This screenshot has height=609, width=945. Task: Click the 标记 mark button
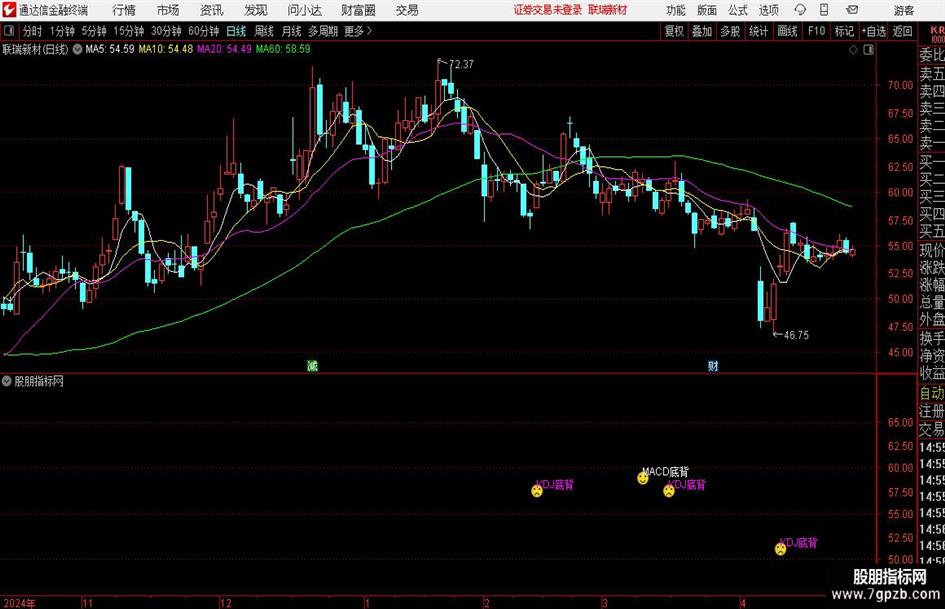pos(844,31)
